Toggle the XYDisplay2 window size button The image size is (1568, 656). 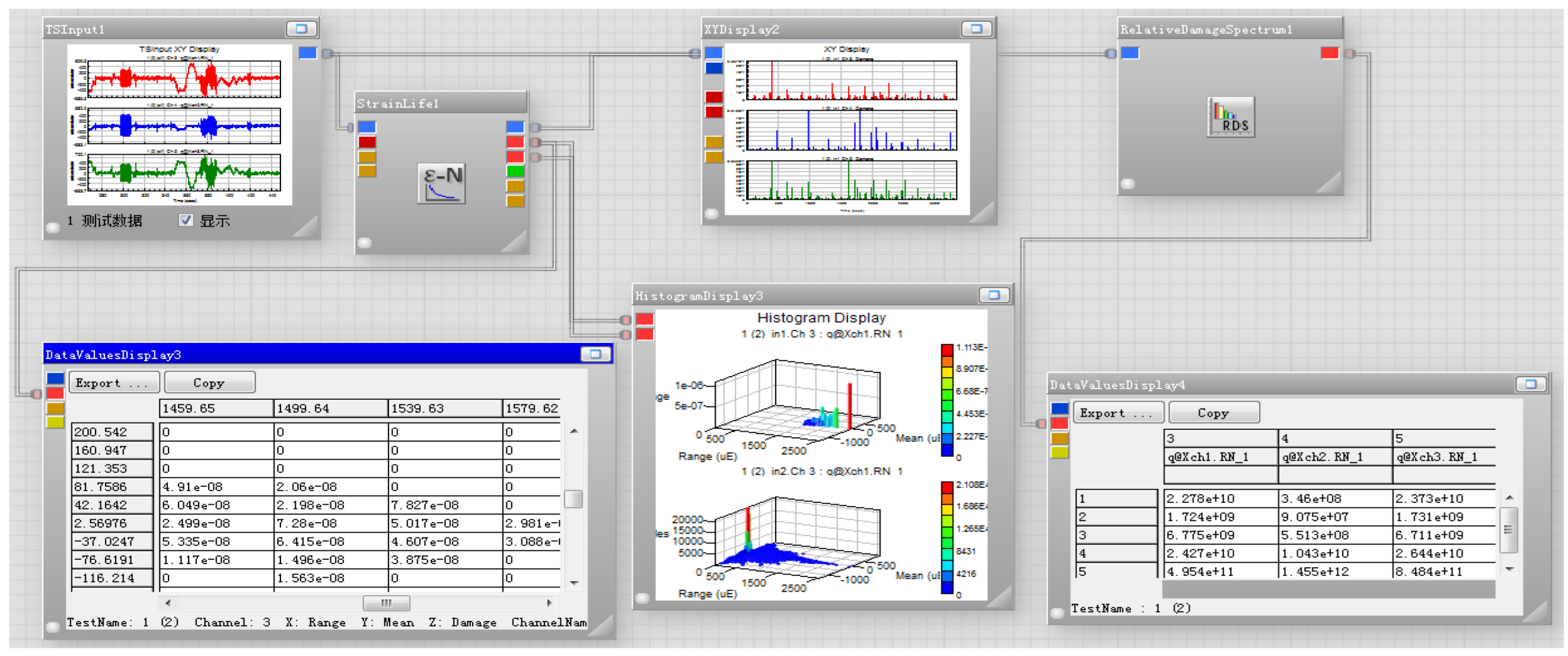tap(975, 29)
